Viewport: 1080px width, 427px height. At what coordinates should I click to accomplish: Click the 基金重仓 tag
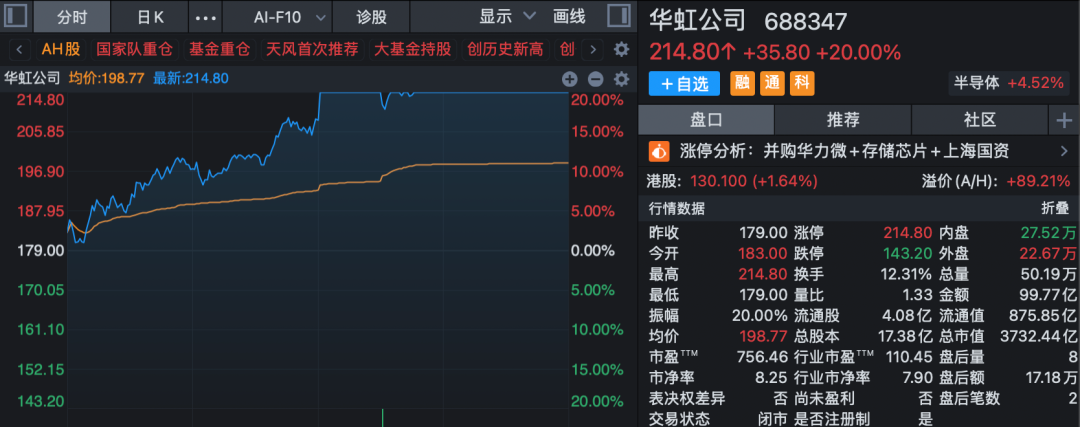(220, 50)
